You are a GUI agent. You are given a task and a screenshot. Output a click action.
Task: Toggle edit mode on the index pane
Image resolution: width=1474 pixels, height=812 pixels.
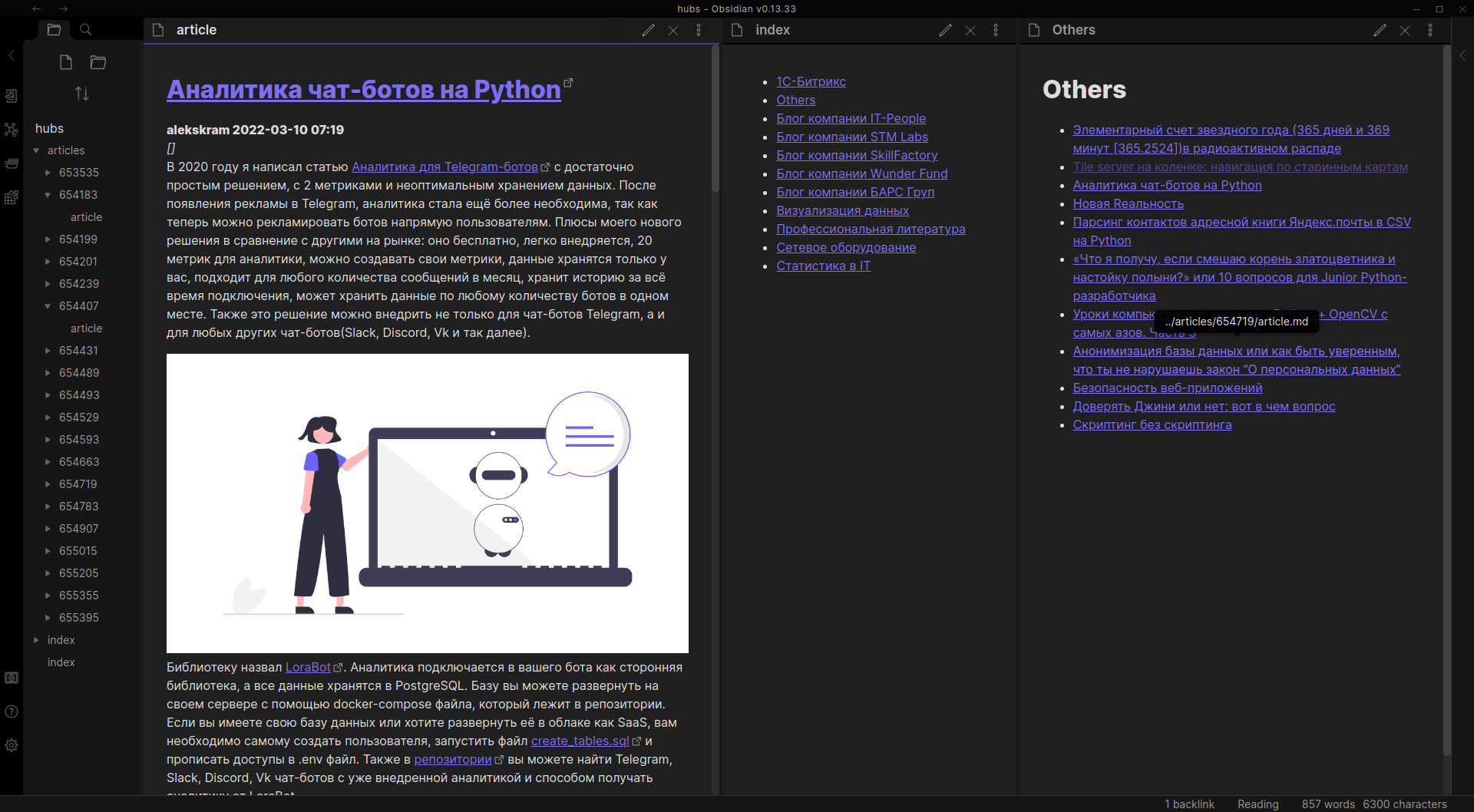pos(945,30)
